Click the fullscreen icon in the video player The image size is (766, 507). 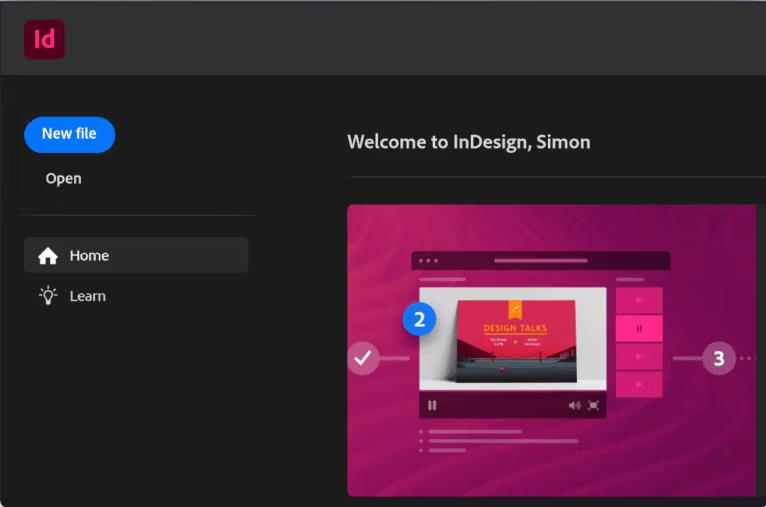594,405
